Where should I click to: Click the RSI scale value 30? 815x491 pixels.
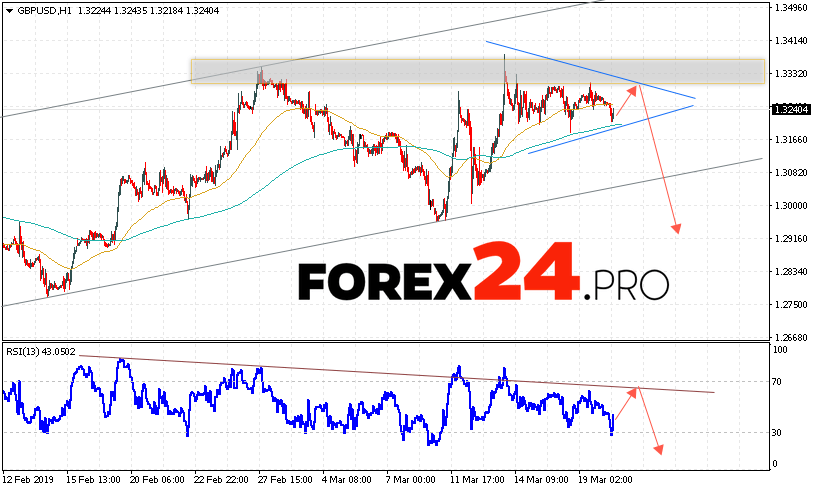777,433
